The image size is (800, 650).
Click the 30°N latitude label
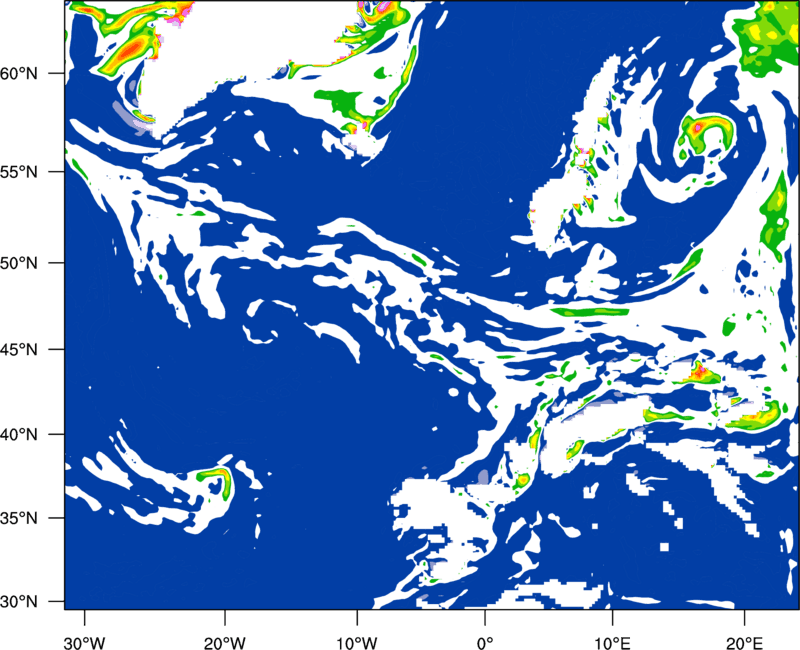[19, 602]
